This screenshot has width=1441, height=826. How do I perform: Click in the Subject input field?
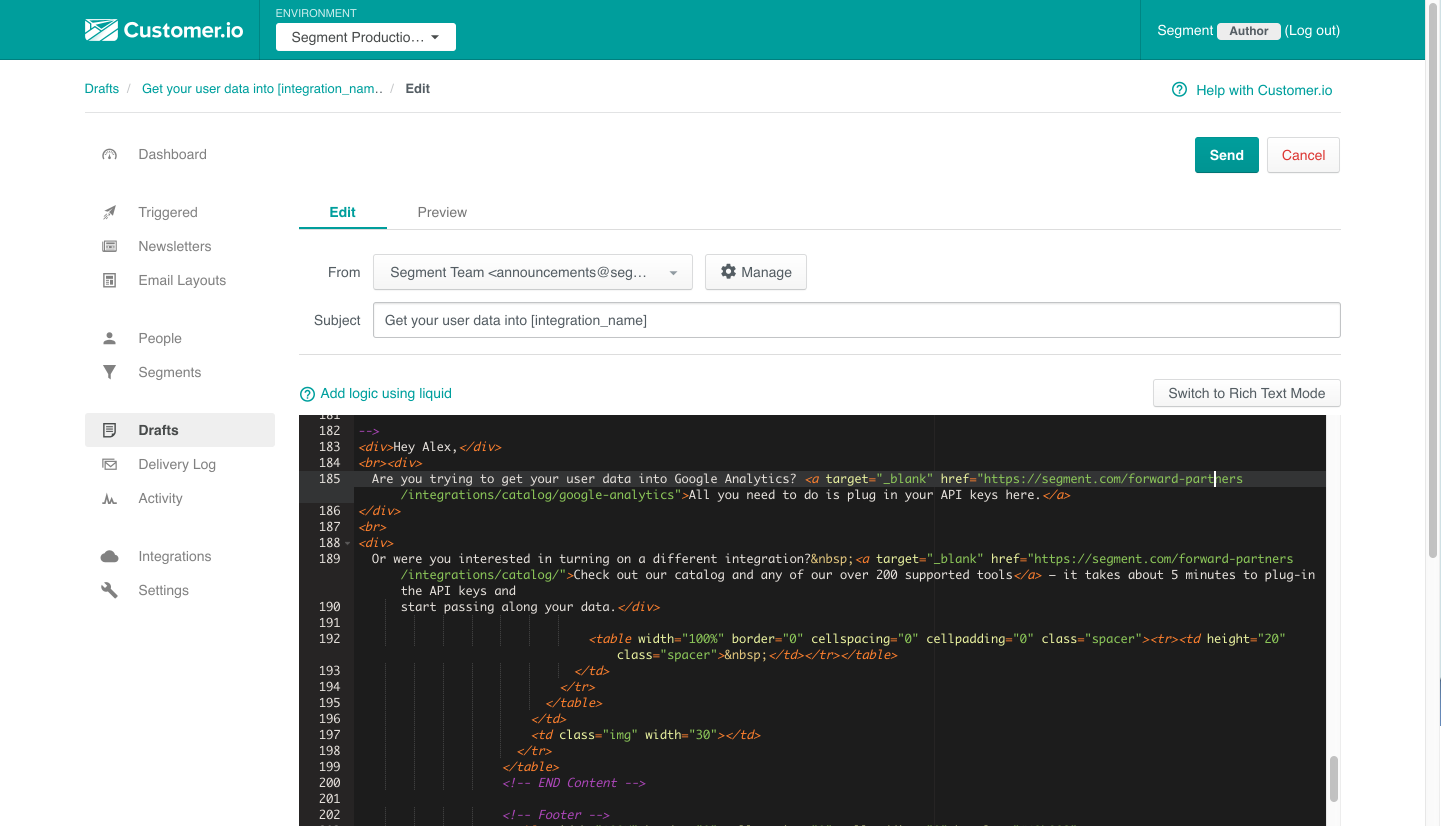tap(856, 321)
